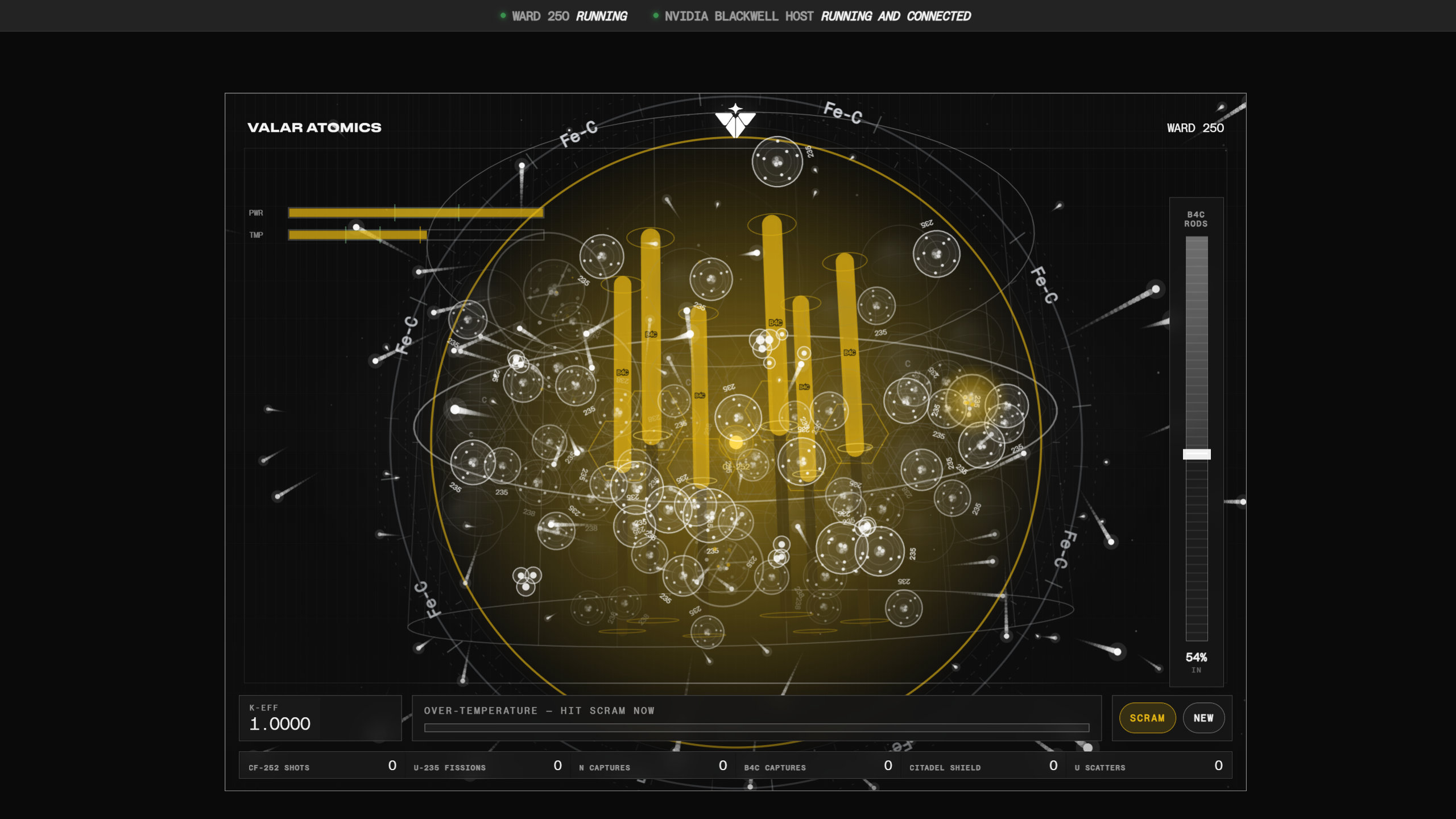This screenshot has width=1456, height=819.
Task: Click the B4C RODS label
Action: click(1196, 219)
